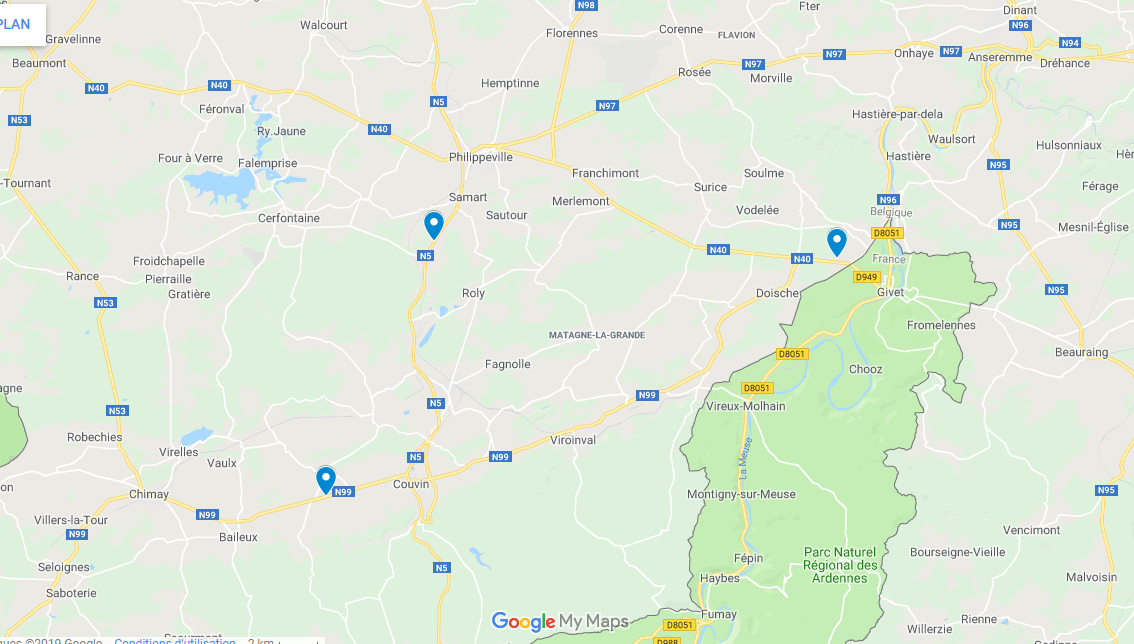Click the Fagnolle village label
1134x644 pixels.
[508, 364]
